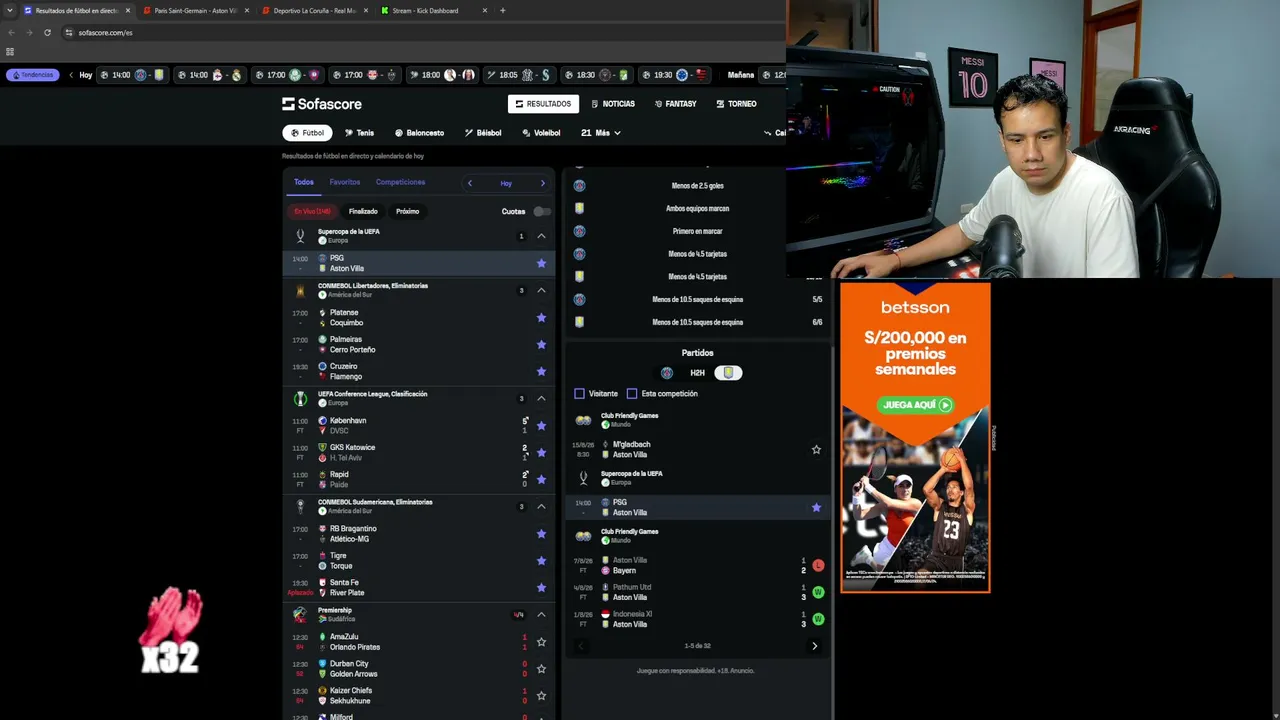Open the Noticias menu

click(613, 104)
